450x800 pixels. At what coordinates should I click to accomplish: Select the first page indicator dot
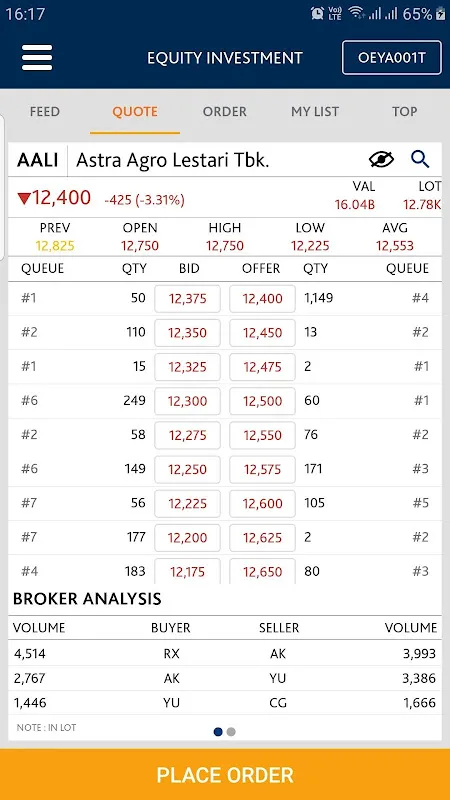[x=218, y=732]
